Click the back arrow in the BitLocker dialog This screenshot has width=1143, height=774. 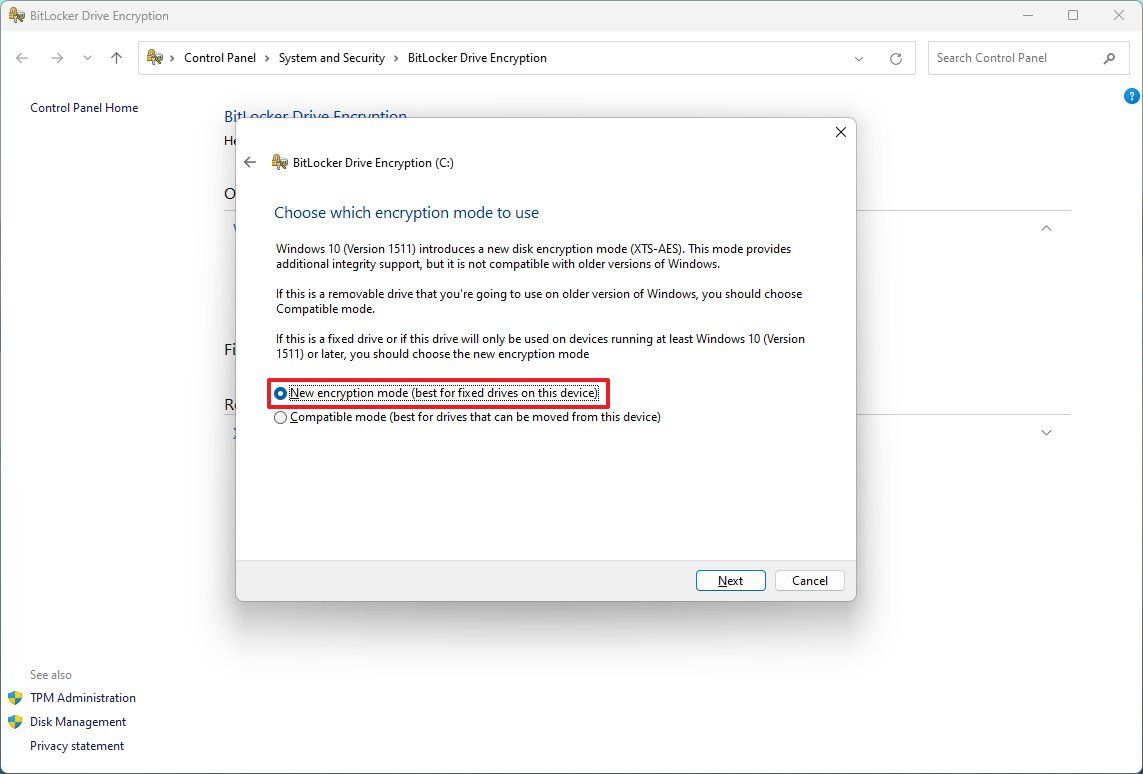point(250,162)
